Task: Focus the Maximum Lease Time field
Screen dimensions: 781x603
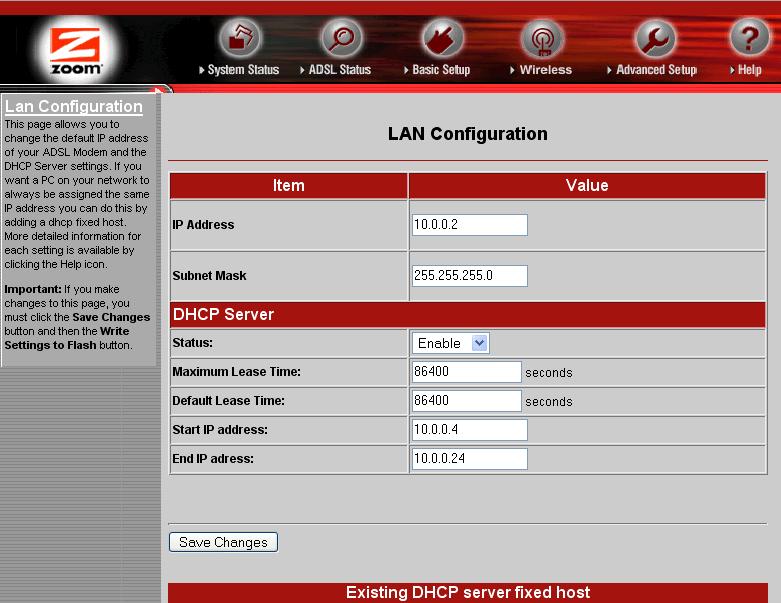Action: pos(467,372)
